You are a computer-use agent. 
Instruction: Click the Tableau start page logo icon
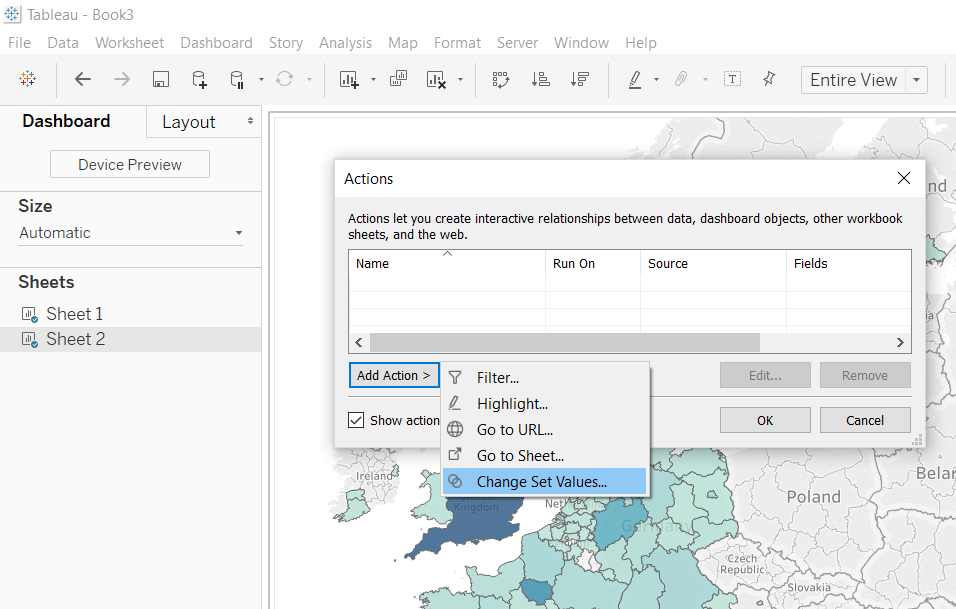[28, 80]
